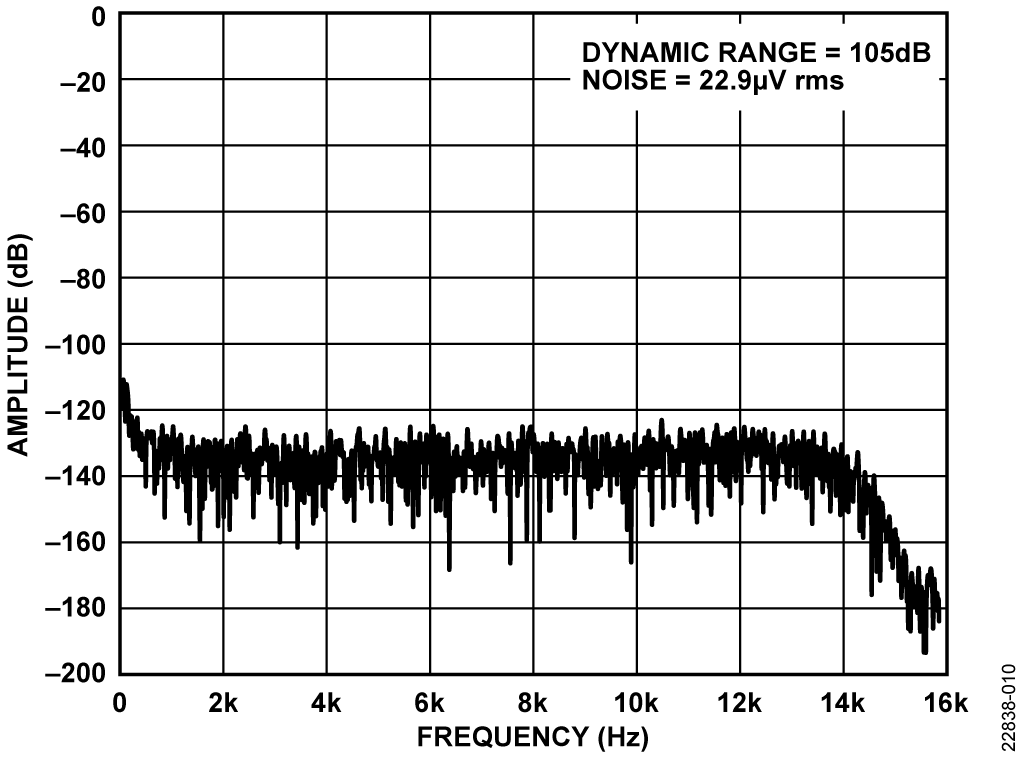
Task: Click the low-frequency spectrum peak near 0 Hz
Action: coord(123,384)
